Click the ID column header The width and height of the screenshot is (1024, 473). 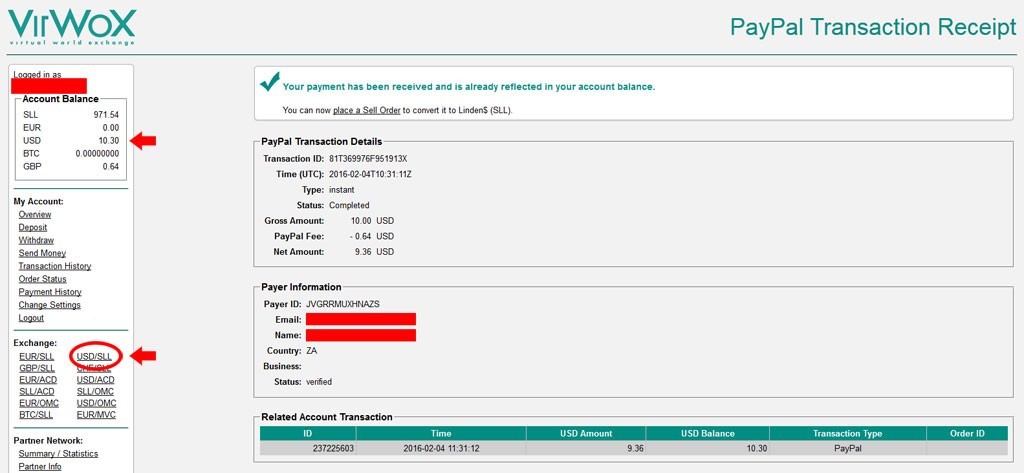[x=308, y=434]
